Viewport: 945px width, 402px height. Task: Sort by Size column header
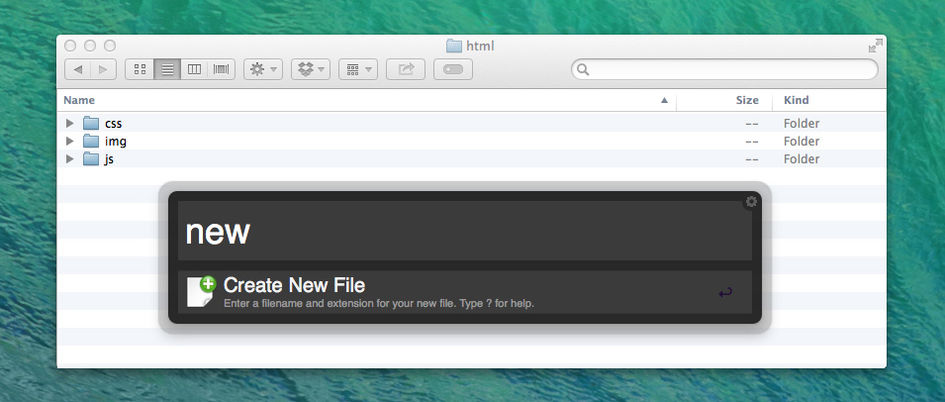(x=747, y=100)
